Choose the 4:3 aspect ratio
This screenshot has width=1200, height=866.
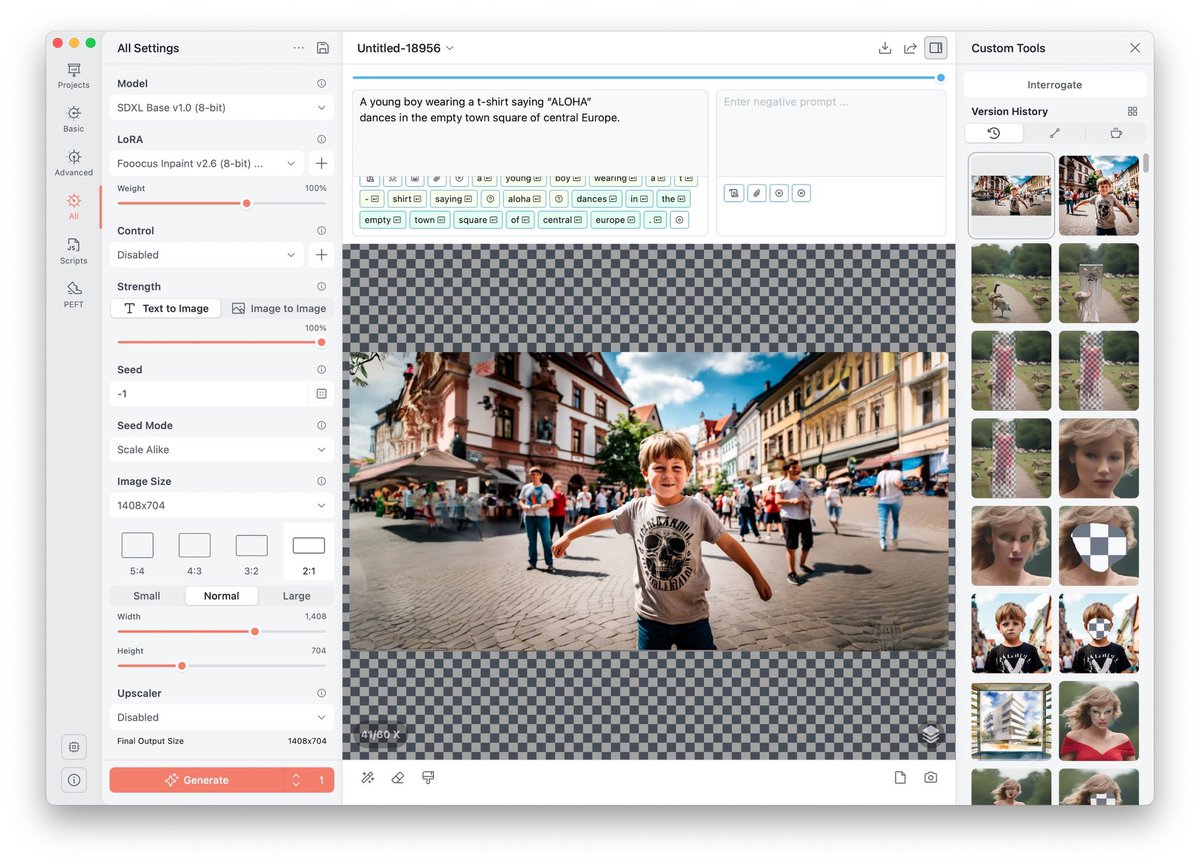coord(194,553)
